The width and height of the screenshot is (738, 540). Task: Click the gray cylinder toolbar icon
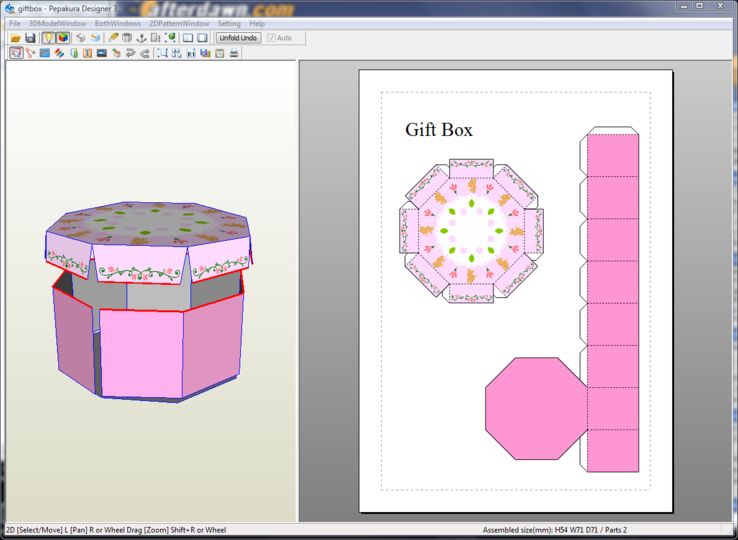[127, 38]
